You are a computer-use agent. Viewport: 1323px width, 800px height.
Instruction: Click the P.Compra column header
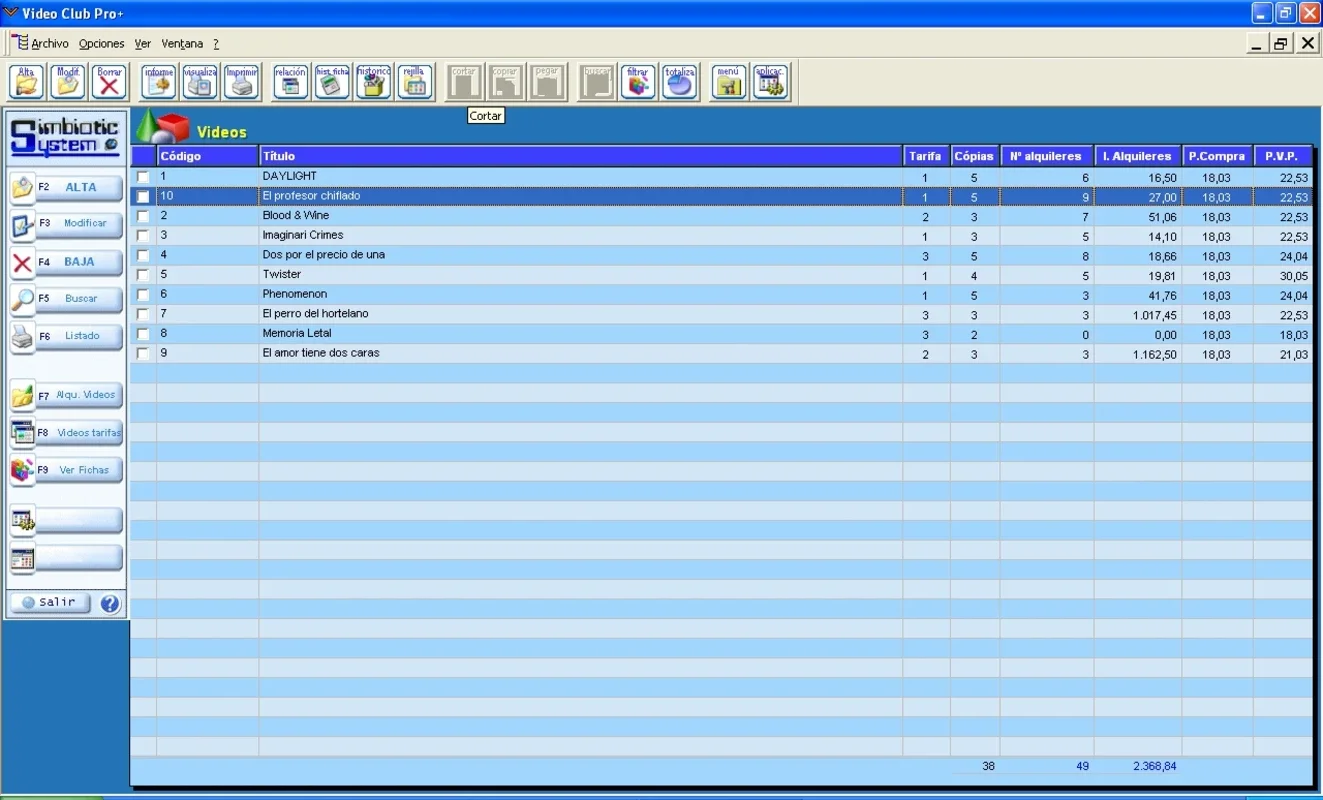point(1218,157)
